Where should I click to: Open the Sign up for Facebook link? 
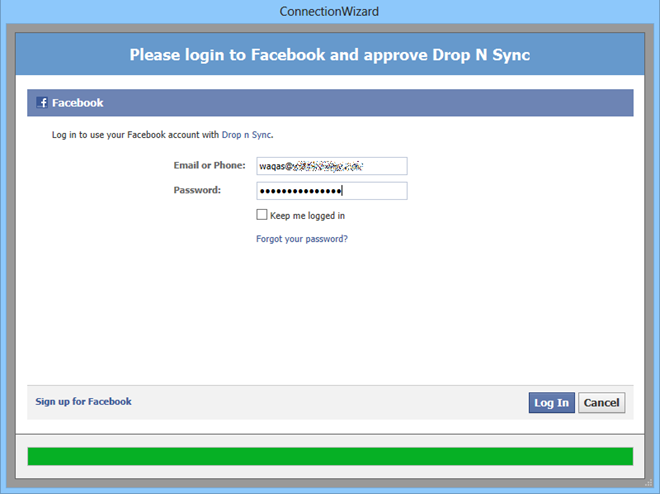point(83,401)
